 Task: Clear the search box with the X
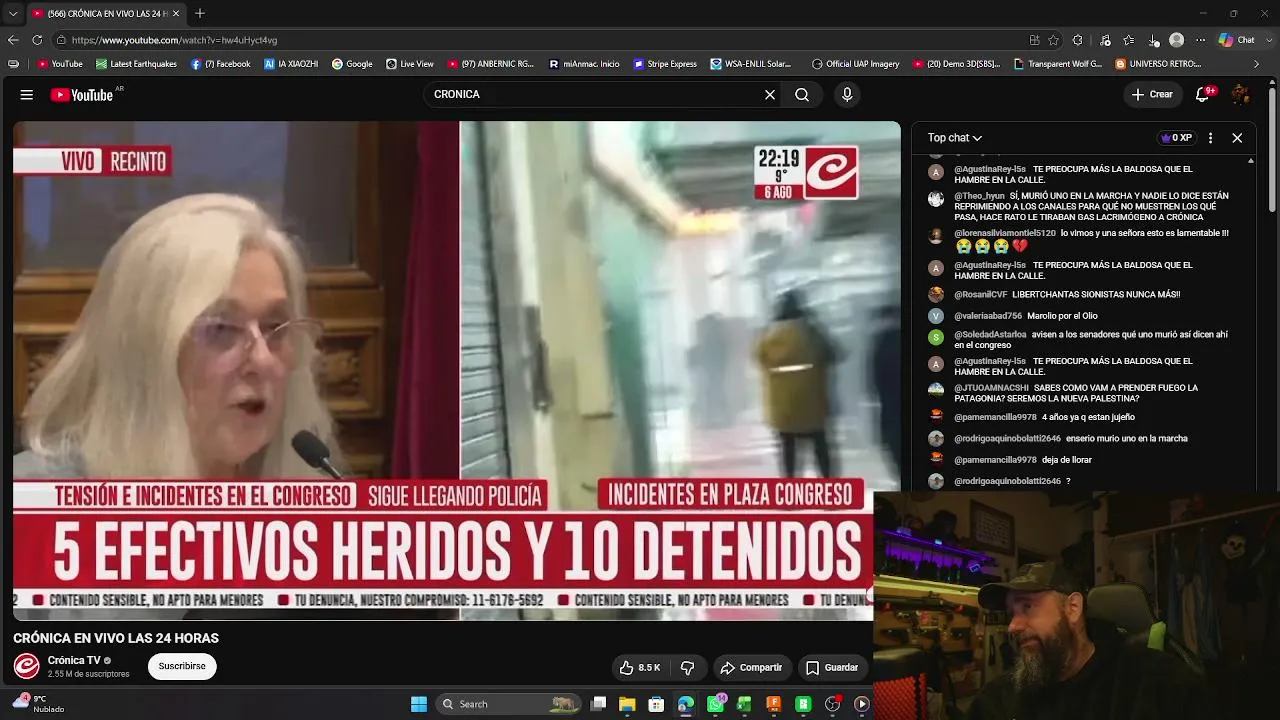tap(770, 95)
